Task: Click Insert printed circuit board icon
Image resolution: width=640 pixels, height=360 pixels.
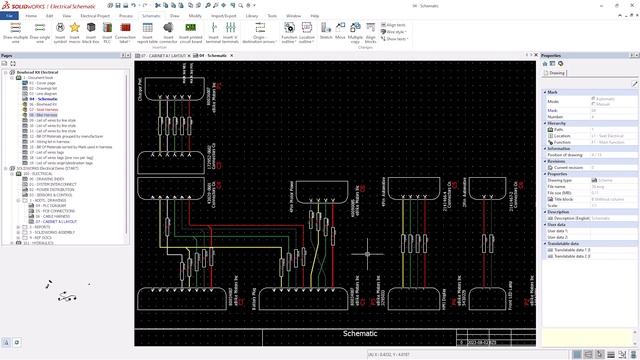Action: coord(191,27)
